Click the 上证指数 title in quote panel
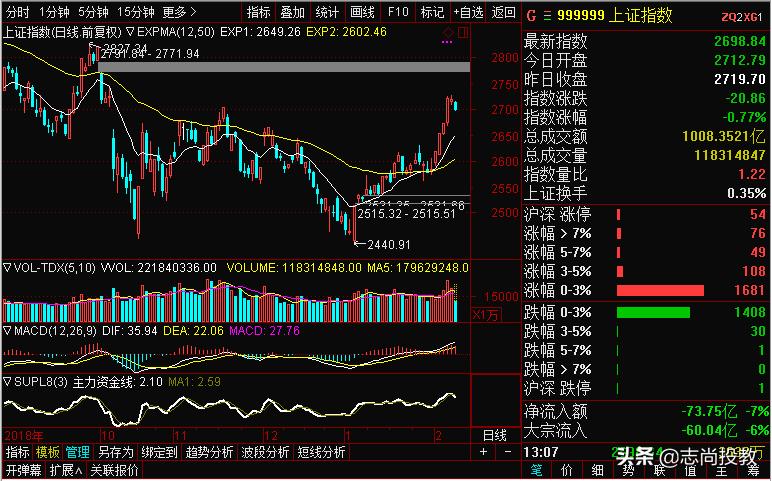The width and height of the screenshot is (772, 481). click(x=641, y=16)
